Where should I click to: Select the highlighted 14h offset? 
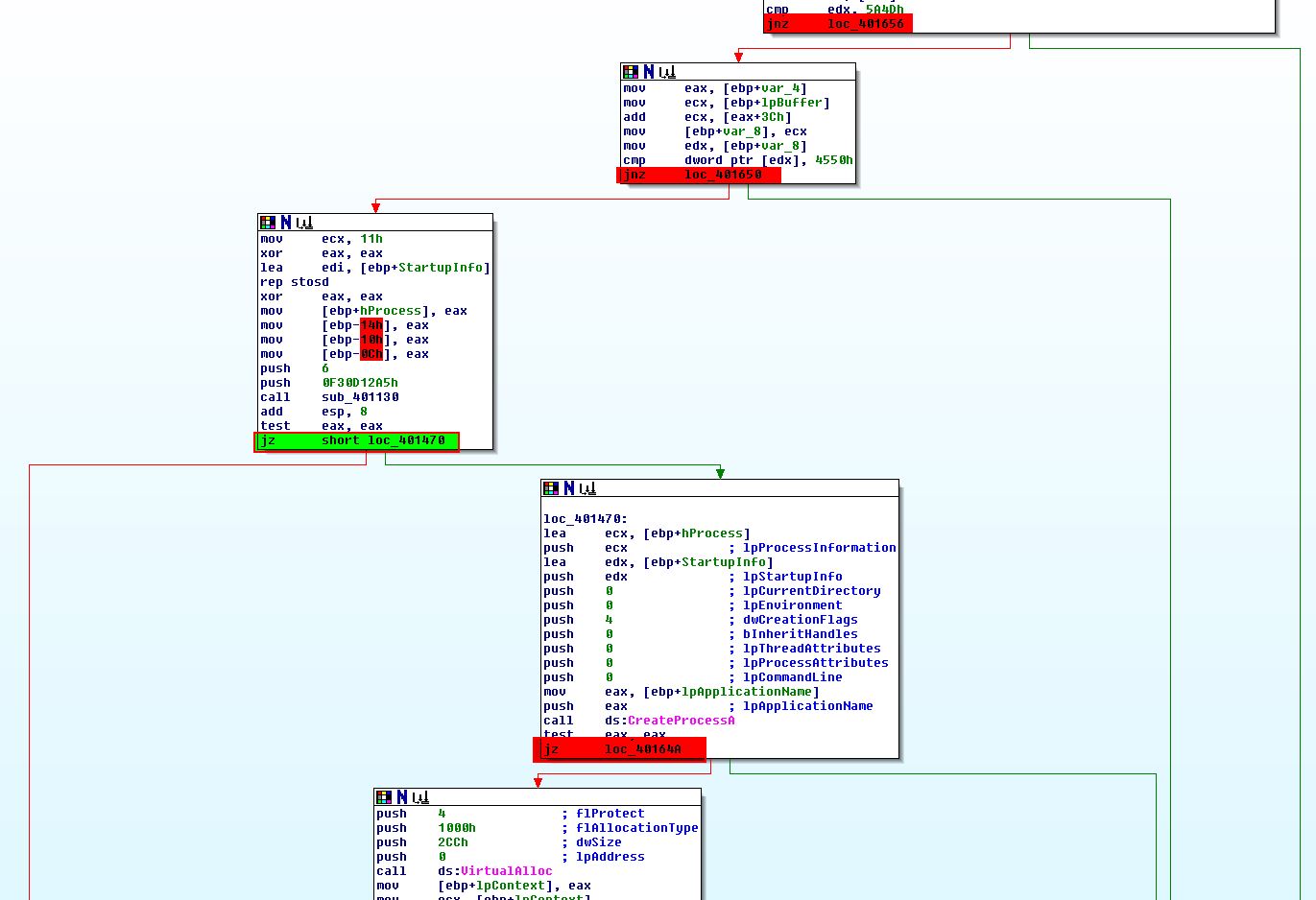click(371, 325)
